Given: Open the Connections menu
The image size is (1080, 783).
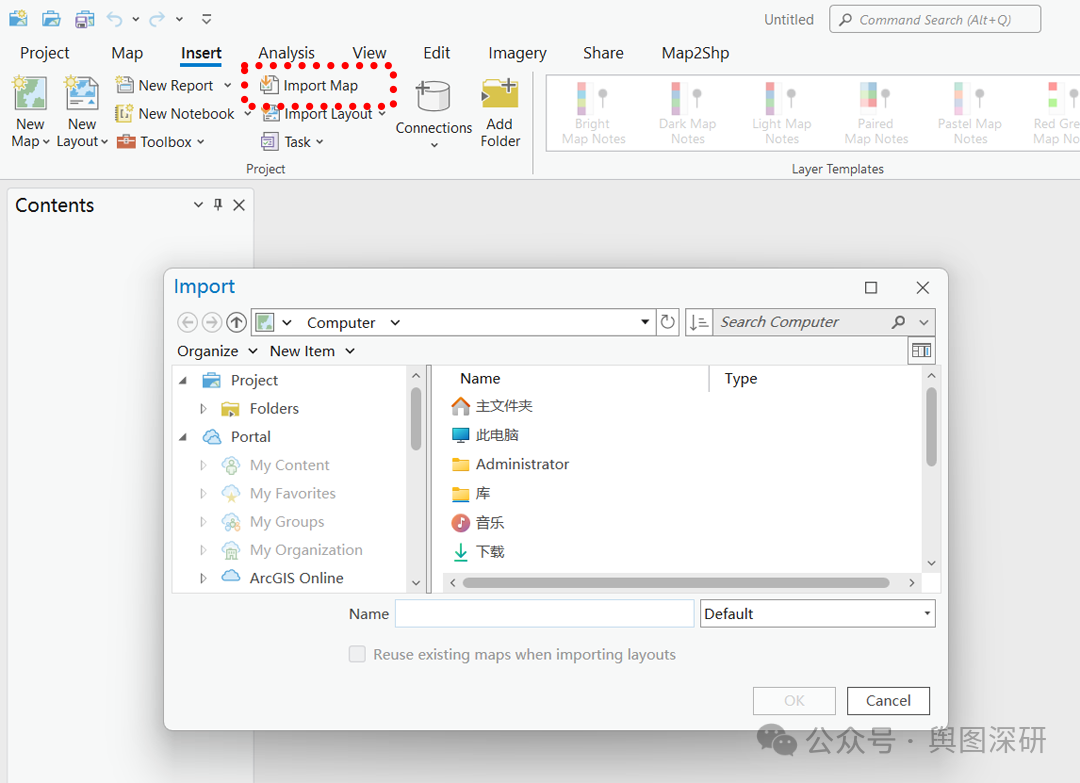Looking at the screenshot, I should click(434, 113).
